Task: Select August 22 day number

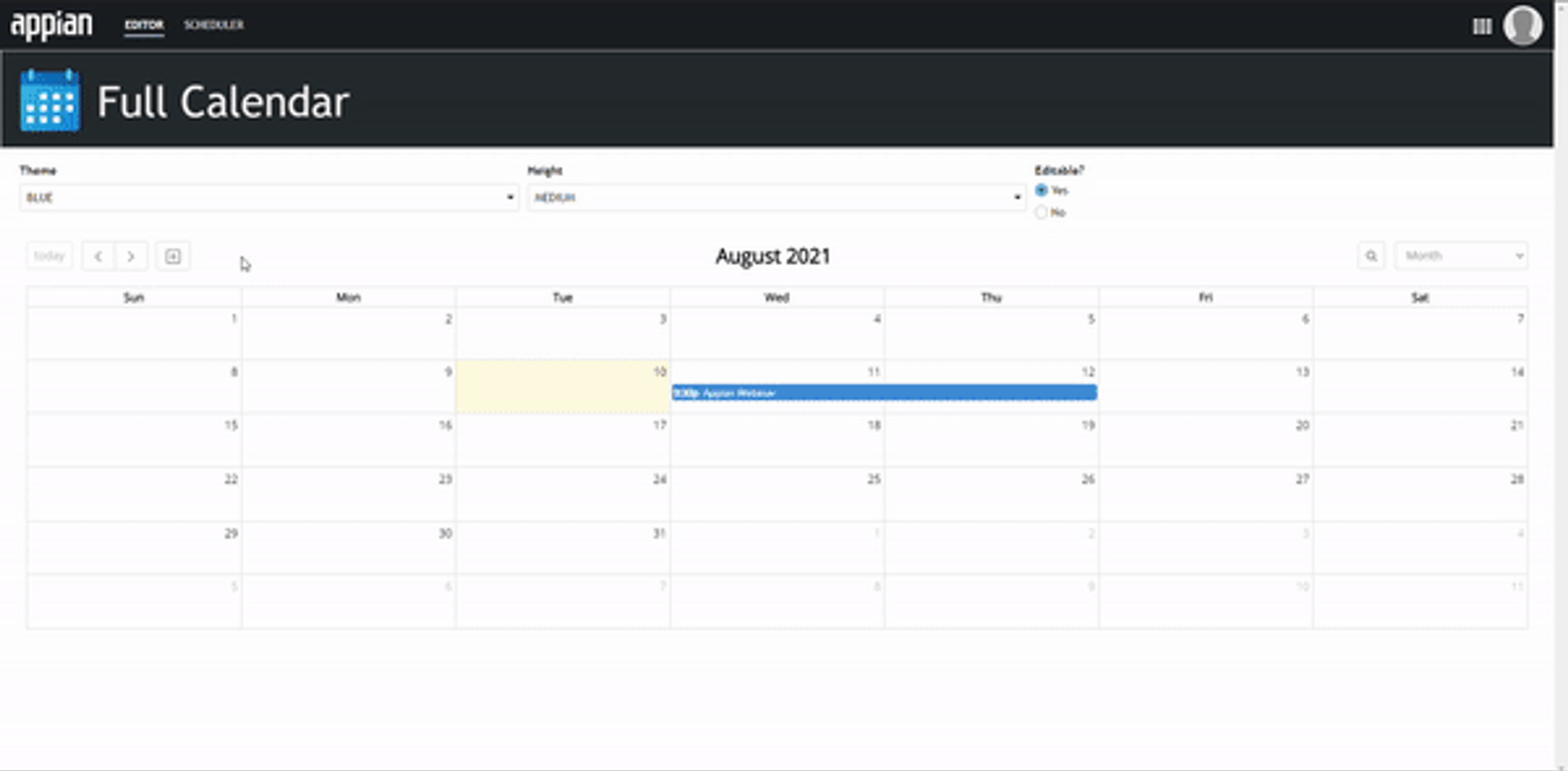Action: (231, 479)
